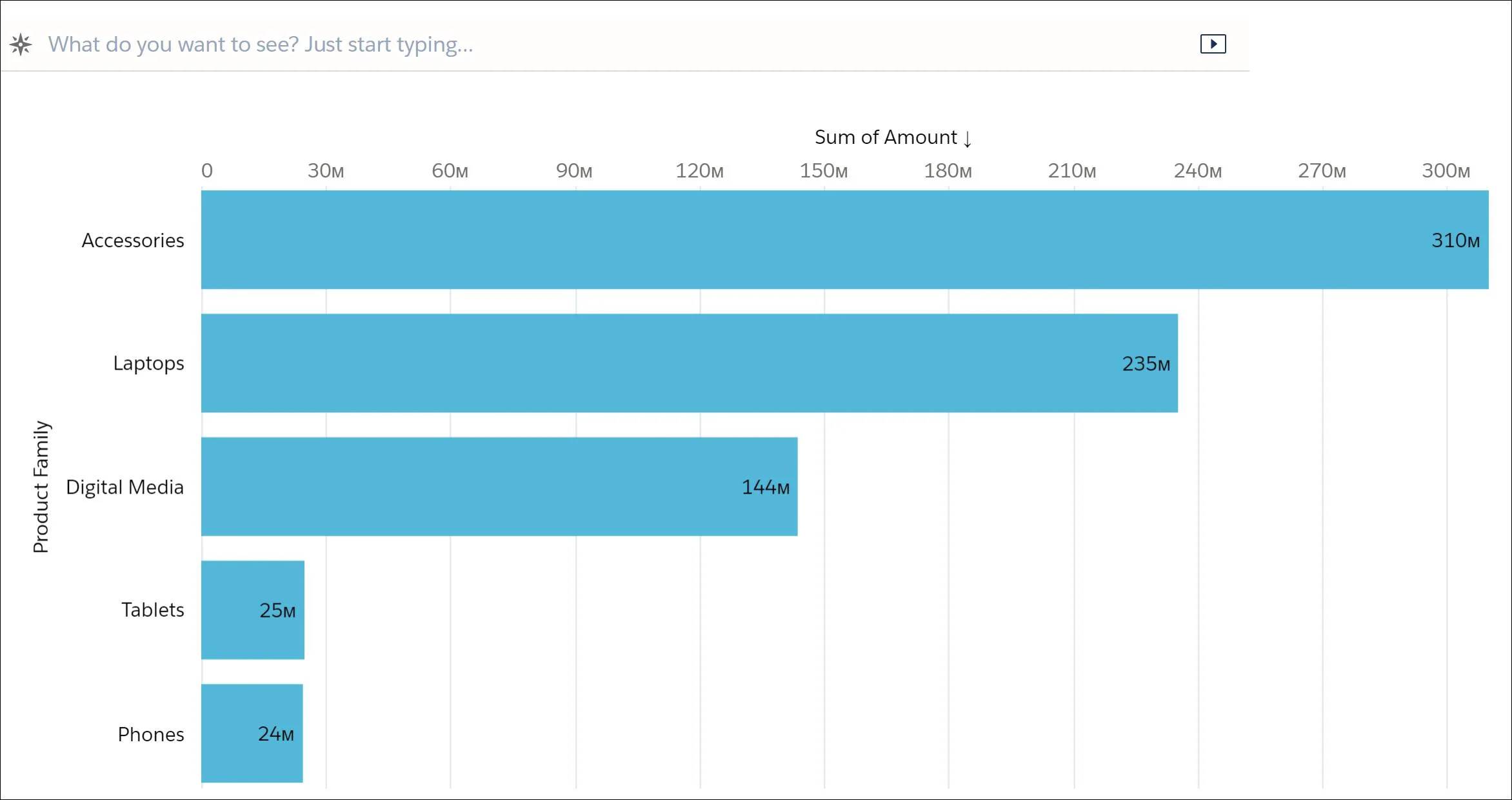Click the 310M value label

1455,241
